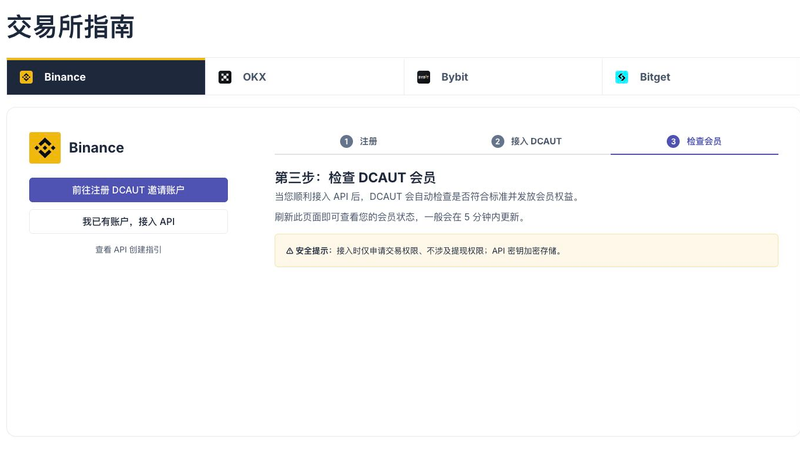
Task: Click the step 3 number circle
Action: (673, 141)
